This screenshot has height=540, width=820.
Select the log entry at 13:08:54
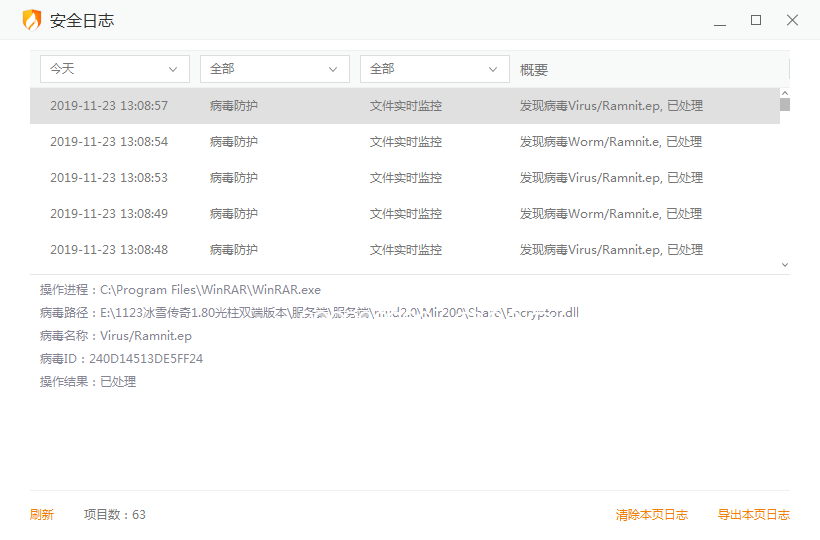pyautogui.click(x=400, y=142)
